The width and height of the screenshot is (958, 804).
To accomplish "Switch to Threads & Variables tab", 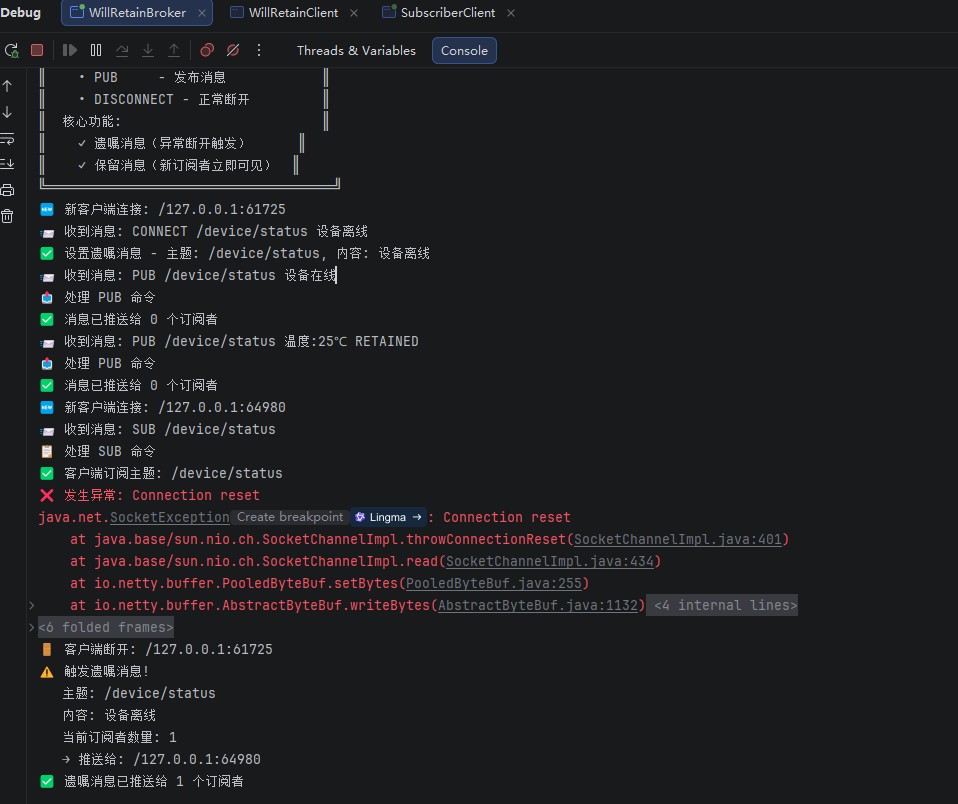I will pos(356,51).
